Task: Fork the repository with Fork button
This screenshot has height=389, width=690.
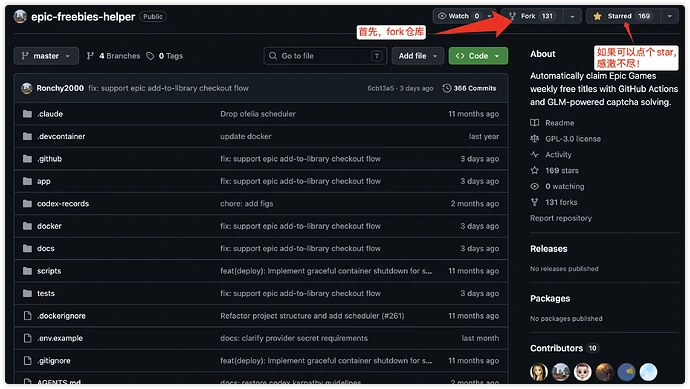Action: click(x=532, y=16)
